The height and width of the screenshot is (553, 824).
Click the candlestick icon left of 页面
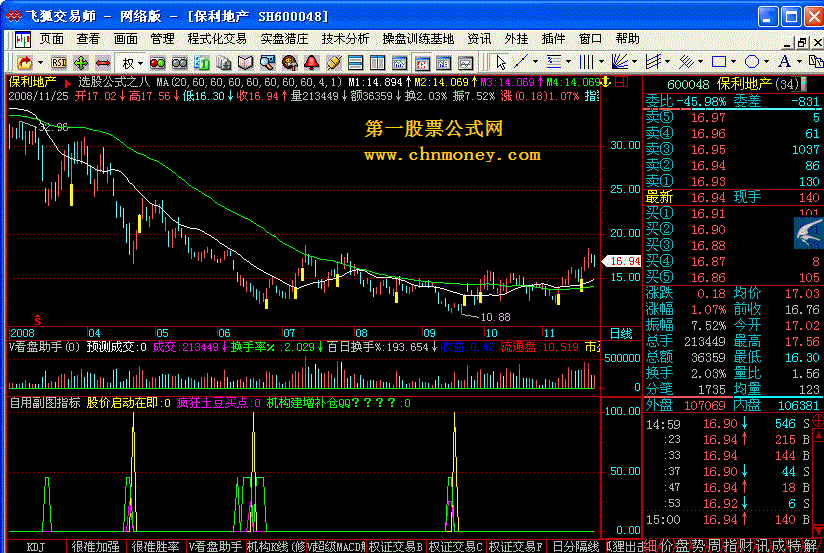tap(23, 39)
